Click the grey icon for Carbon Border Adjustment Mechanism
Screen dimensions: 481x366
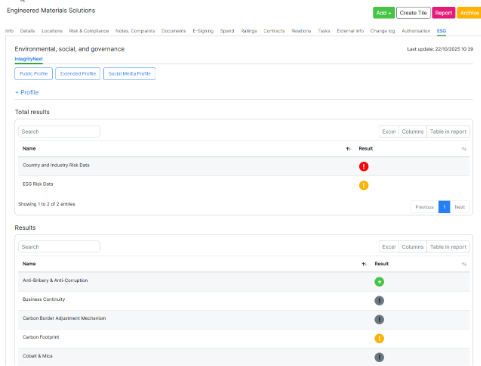point(379,320)
